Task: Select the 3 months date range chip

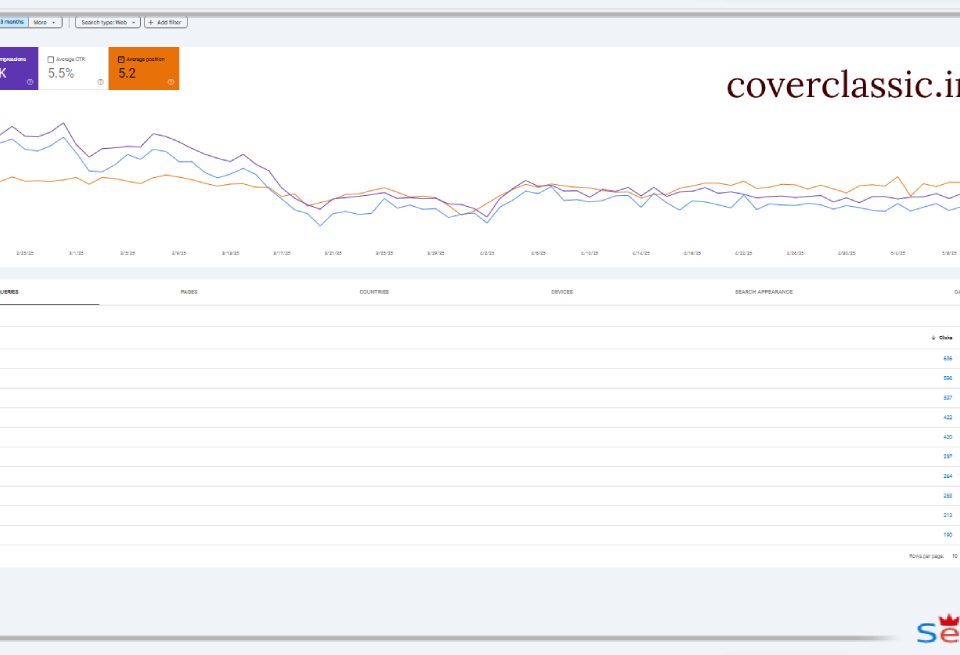Action: tap(13, 22)
